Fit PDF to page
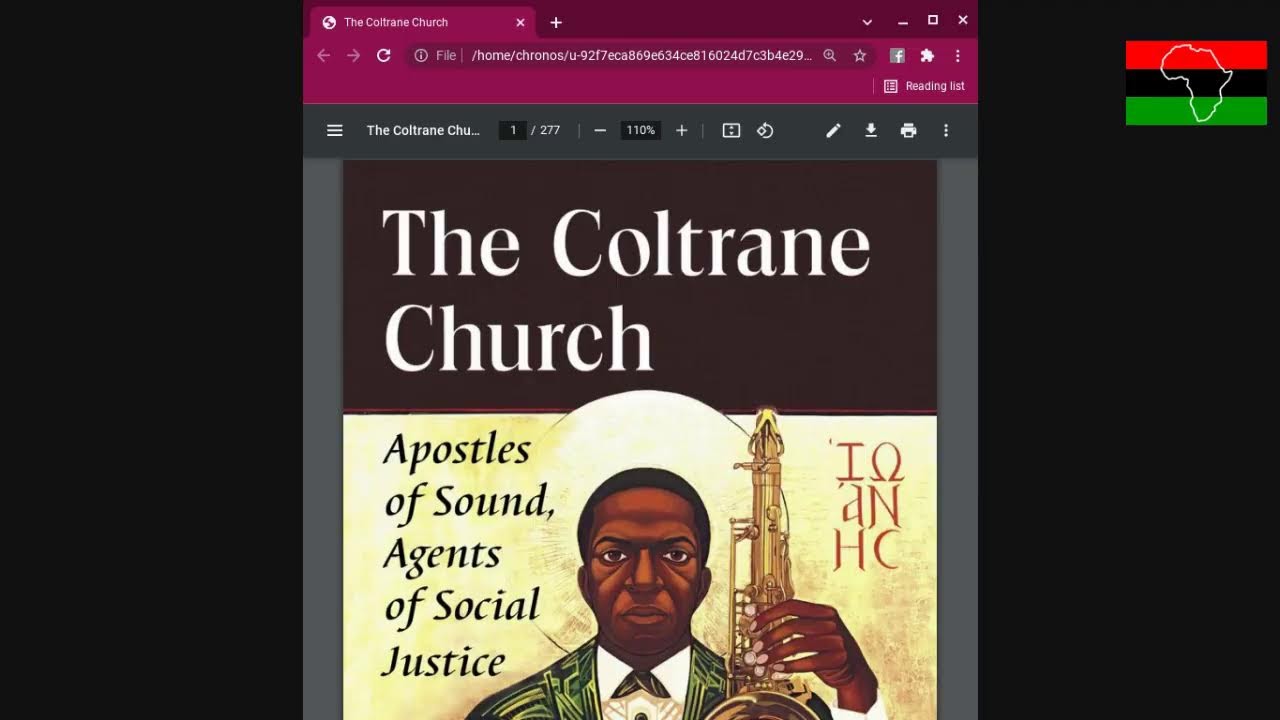 click(731, 130)
